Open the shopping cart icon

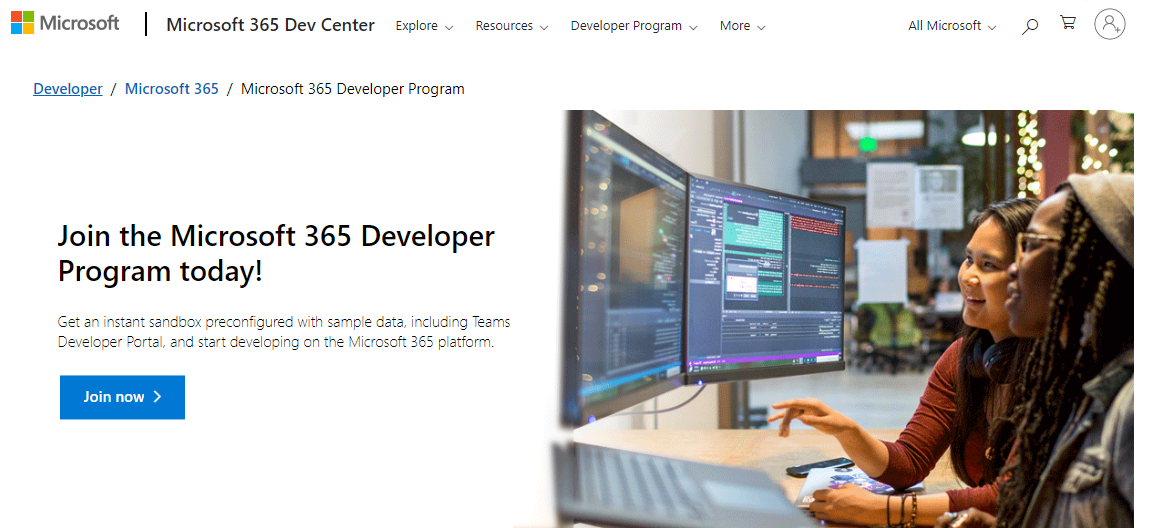point(1067,23)
